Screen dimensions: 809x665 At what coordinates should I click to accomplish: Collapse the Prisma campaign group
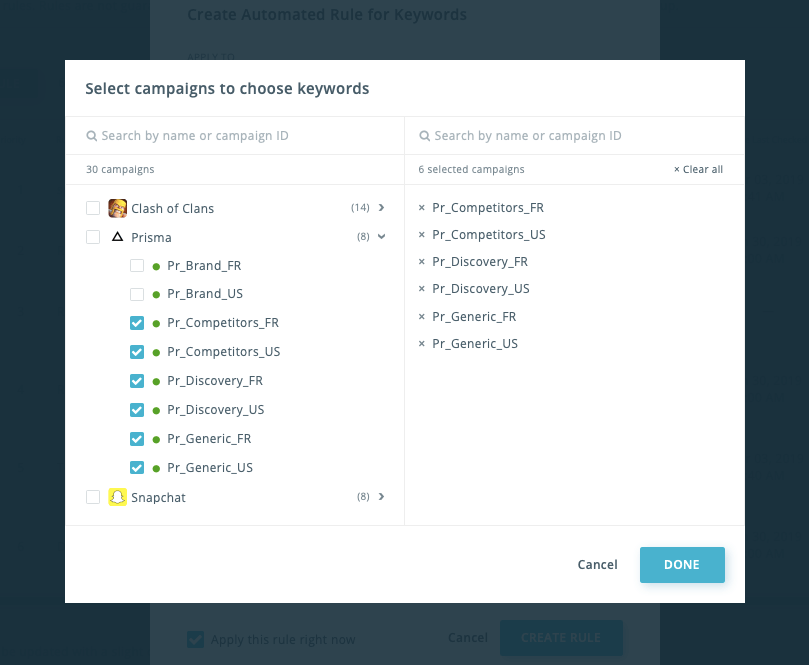[382, 238]
